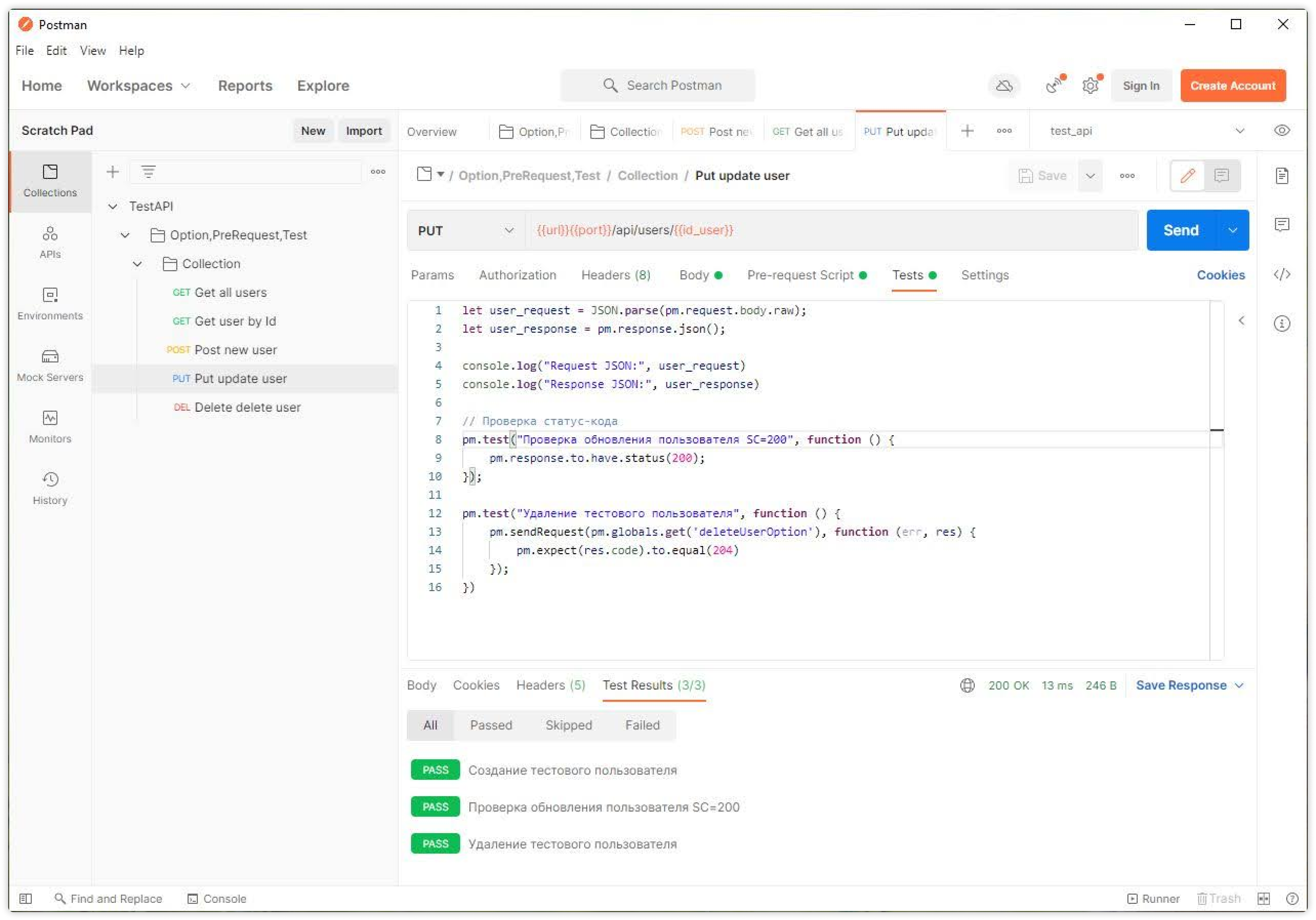The height and width of the screenshot is (920, 1316).
Task: Click the network globe icon in response
Action: click(x=967, y=685)
